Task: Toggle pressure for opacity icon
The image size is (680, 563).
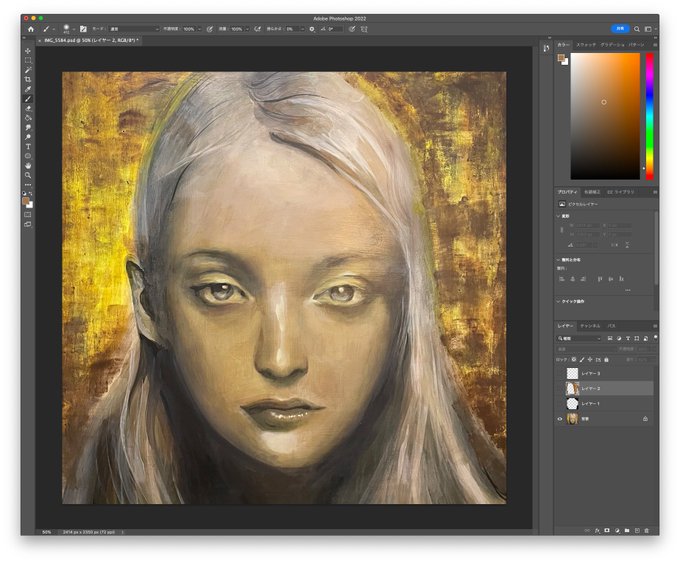Action: [209, 29]
